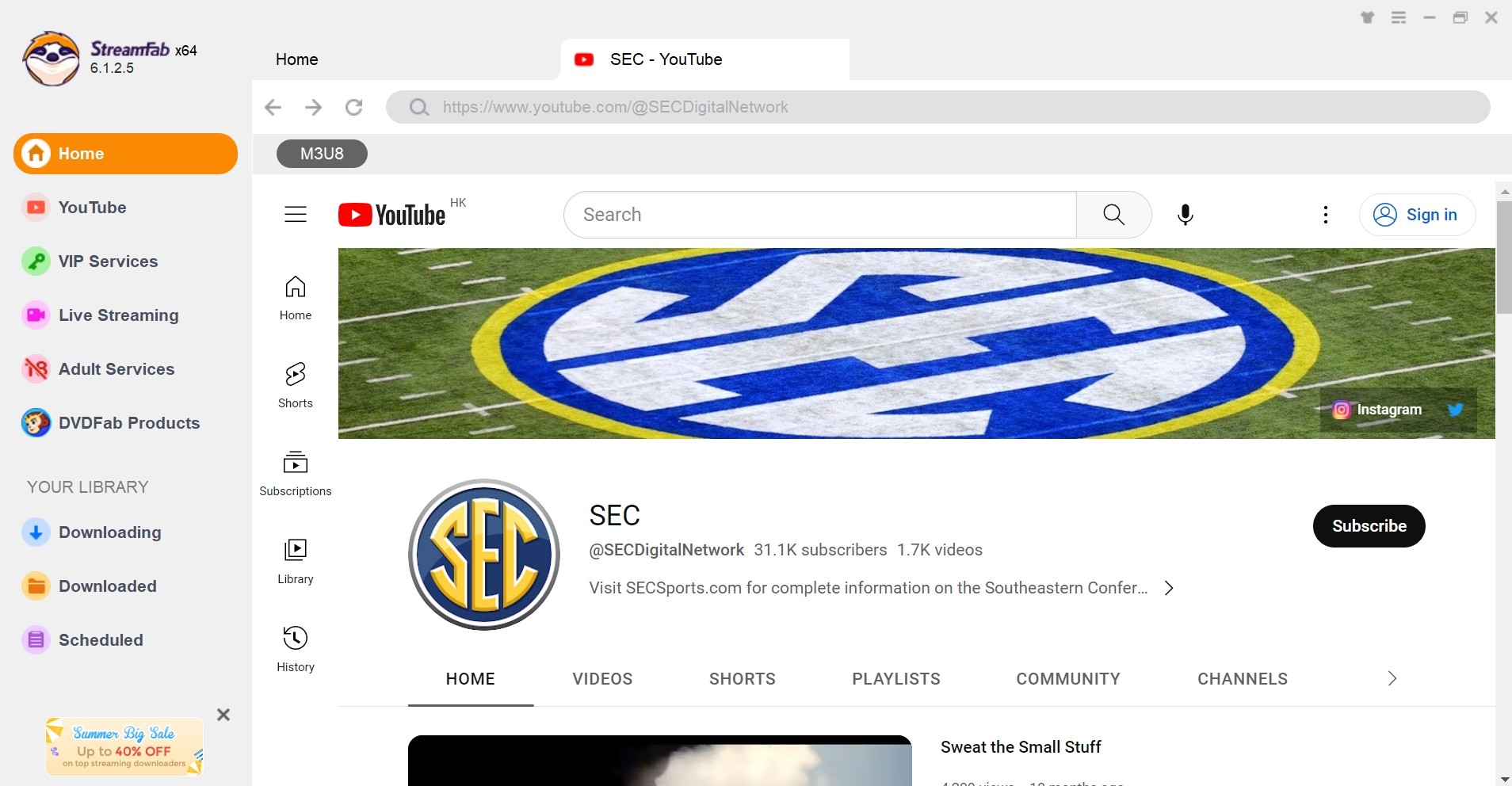Select the SEC - YouTube browser tab

(704, 59)
